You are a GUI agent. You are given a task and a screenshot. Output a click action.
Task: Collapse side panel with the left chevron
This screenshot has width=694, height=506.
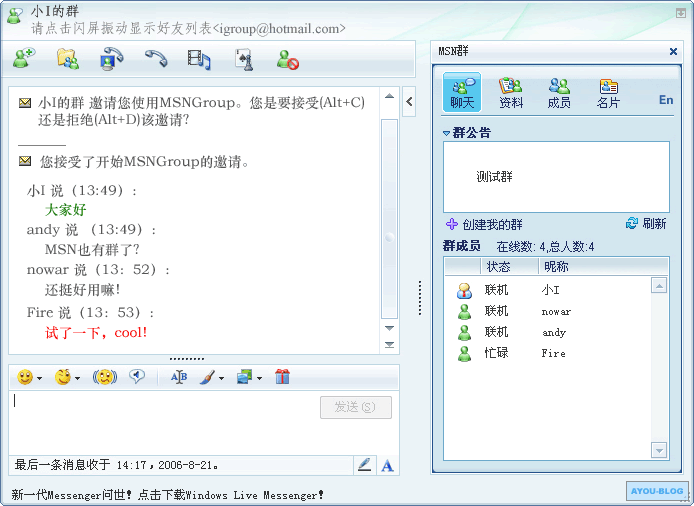409,102
